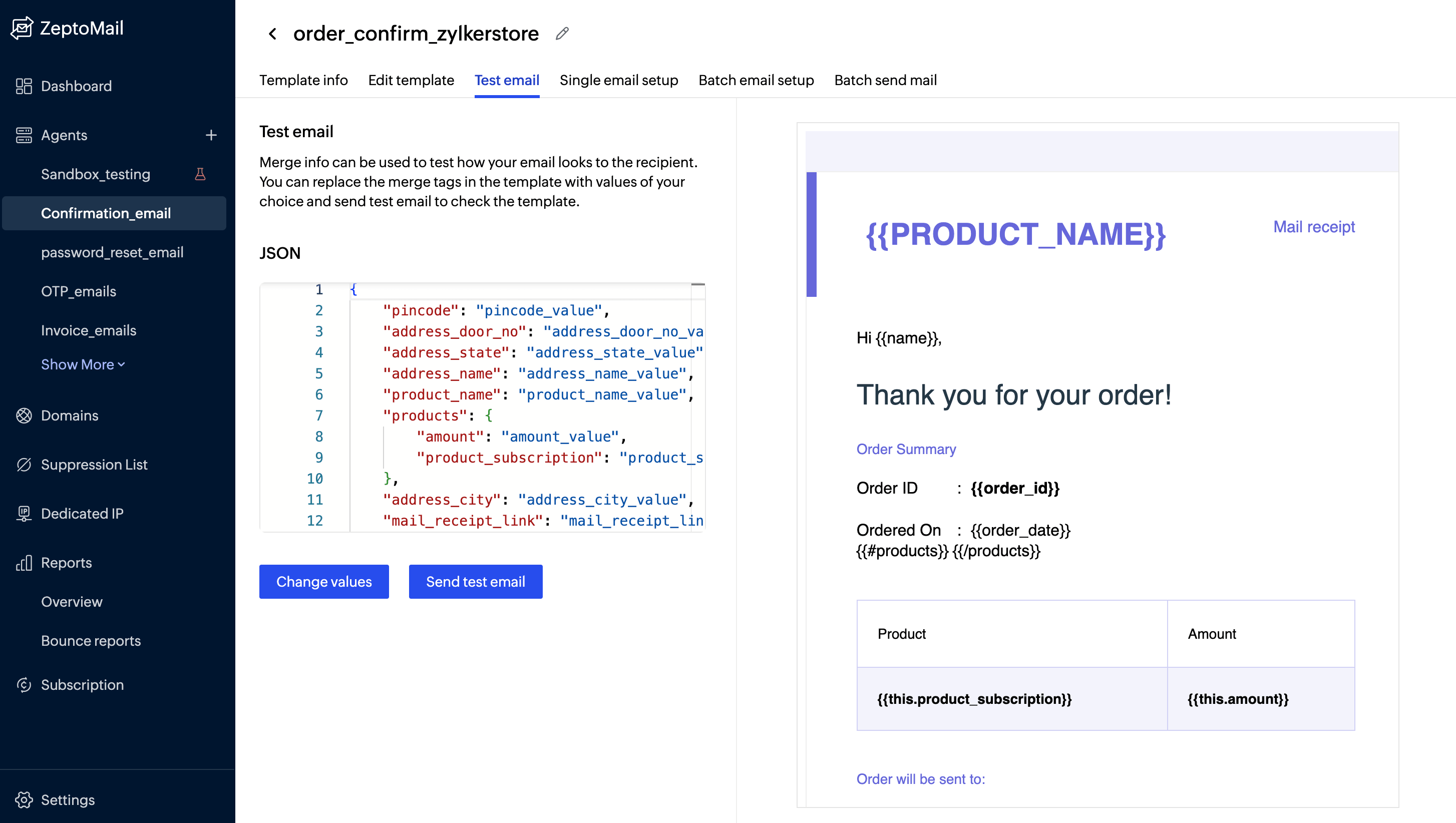Click Send test email
The image size is (1456, 823).
pos(475,582)
